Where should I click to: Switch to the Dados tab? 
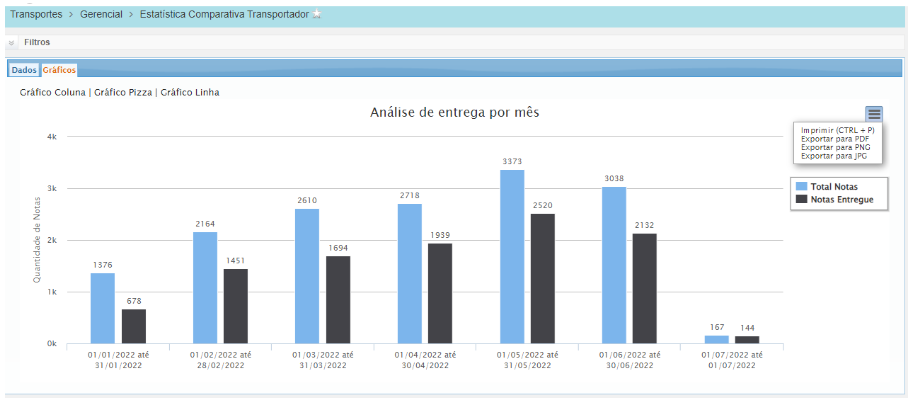click(24, 70)
